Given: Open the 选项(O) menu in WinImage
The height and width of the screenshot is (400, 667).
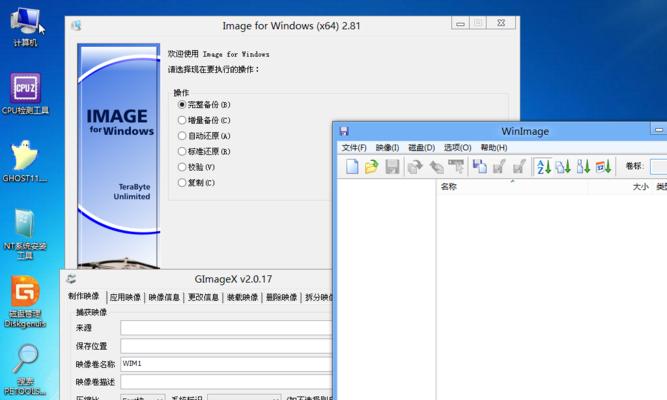Looking at the screenshot, I should (x=457, y=148).
